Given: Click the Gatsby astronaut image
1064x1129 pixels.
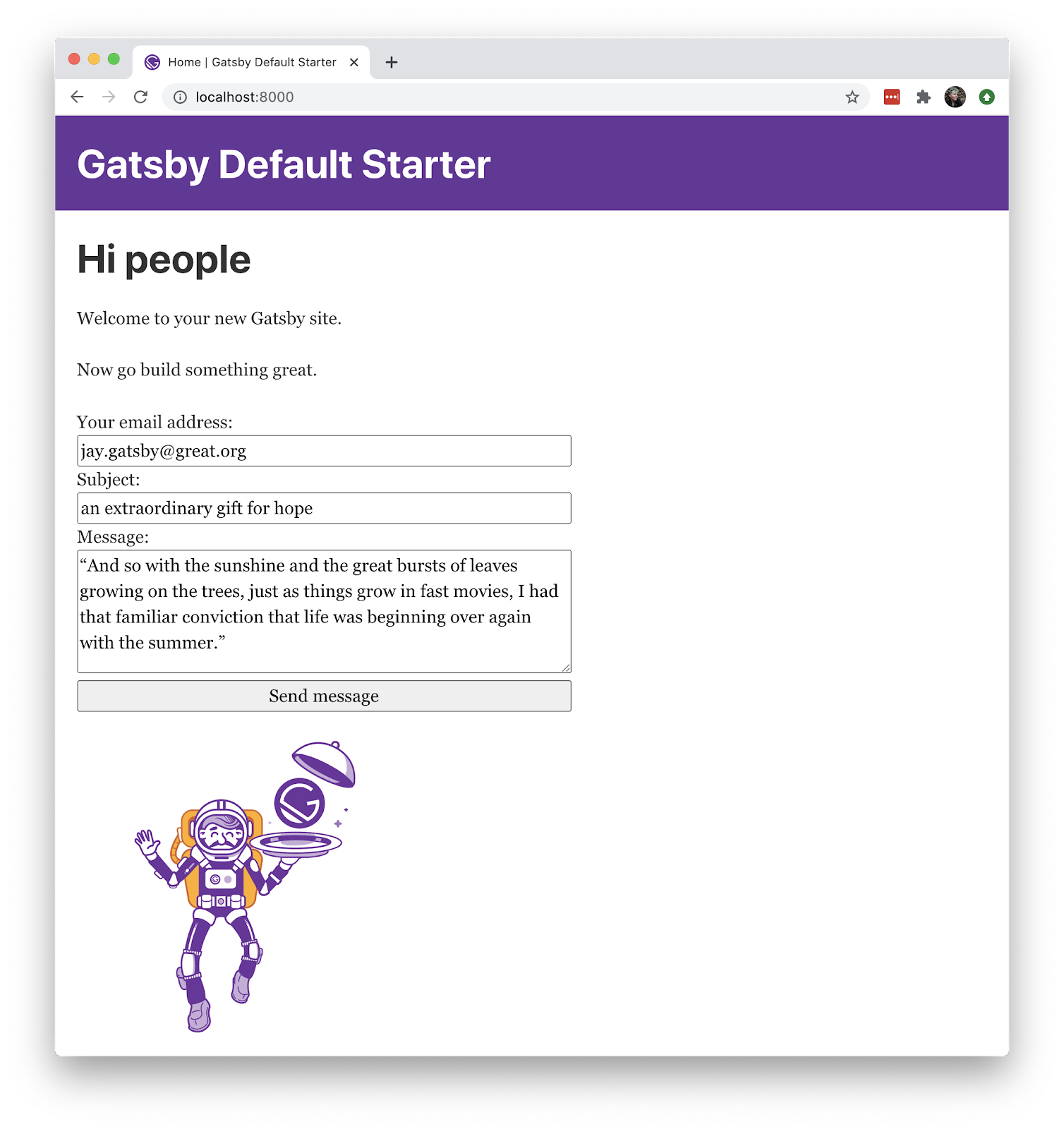Looking at the screenshot, I should pos(245,886).
